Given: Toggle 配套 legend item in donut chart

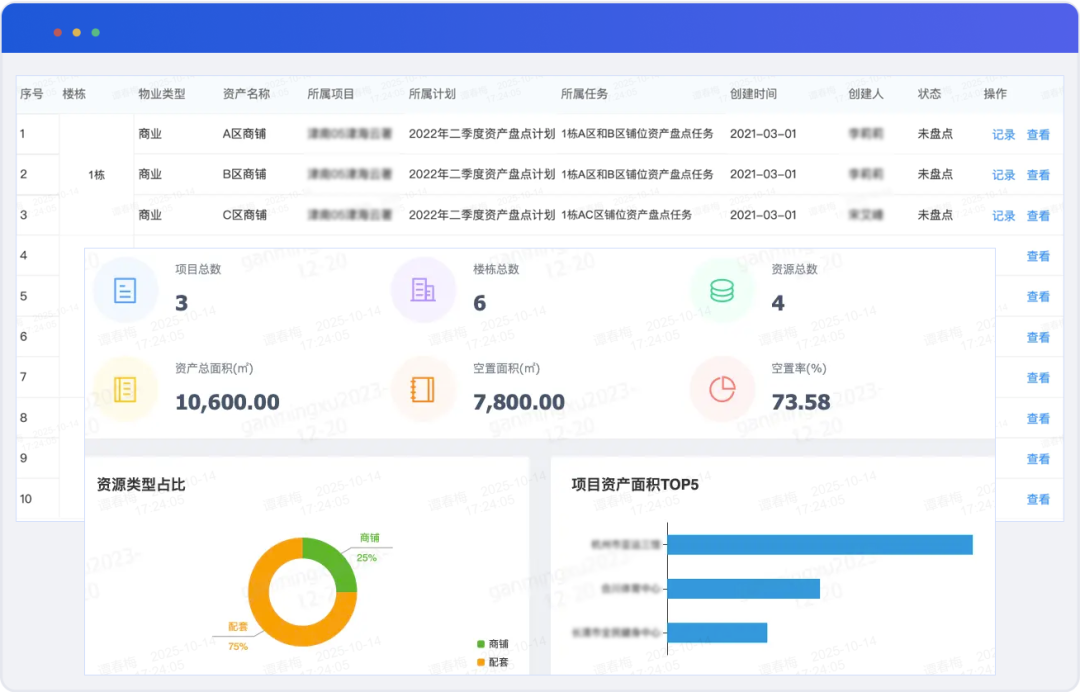Looking at the screenshot, I should point(491,662).
